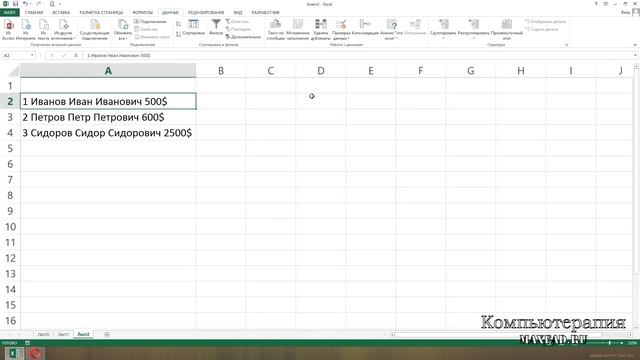Image resolution: width=640 pixels, height=360 pixels.
Task: Switch to the ФОРМУЛЫ tab
Action: click(x=143, y=13)
